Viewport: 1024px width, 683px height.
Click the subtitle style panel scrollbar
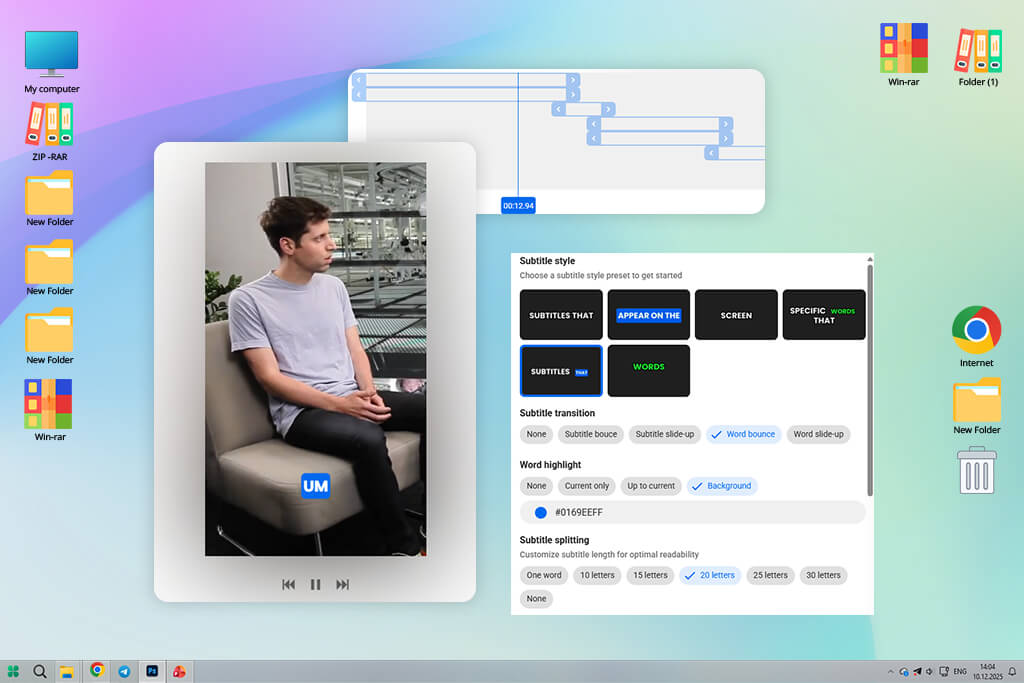coord(870,379)
